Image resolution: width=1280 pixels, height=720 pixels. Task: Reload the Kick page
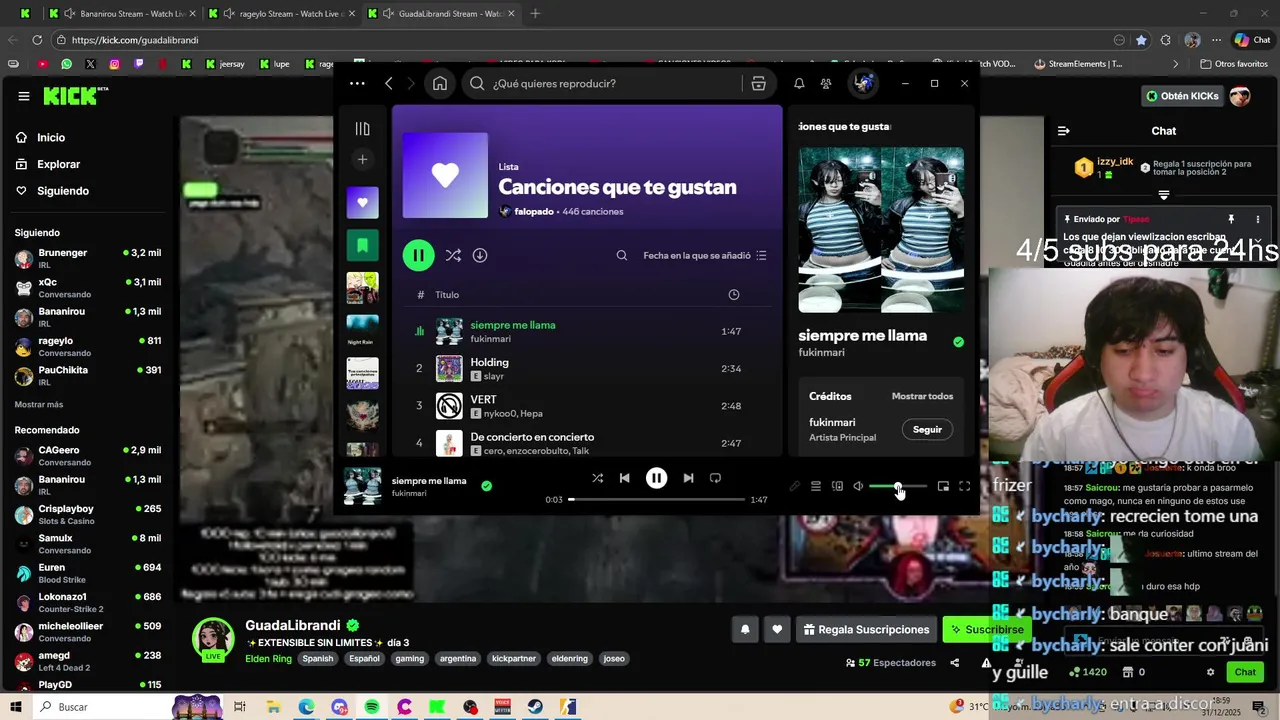point(37,40)
